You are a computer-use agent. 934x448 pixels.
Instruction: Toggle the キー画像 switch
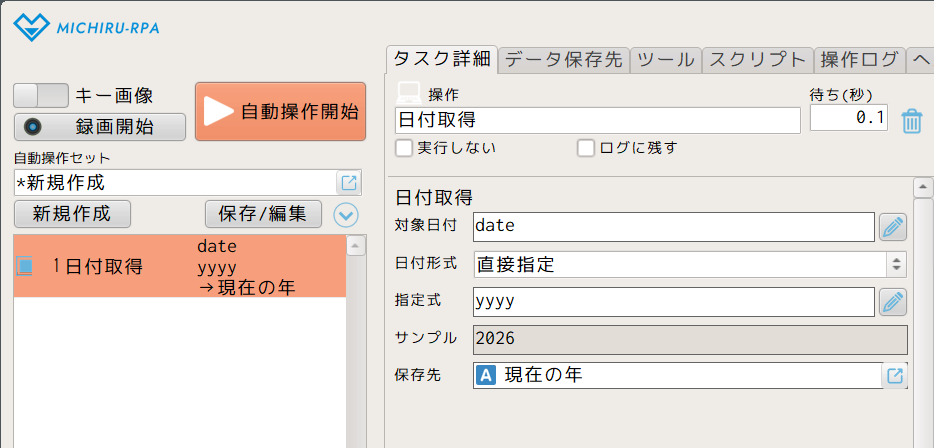pos(41,96)
